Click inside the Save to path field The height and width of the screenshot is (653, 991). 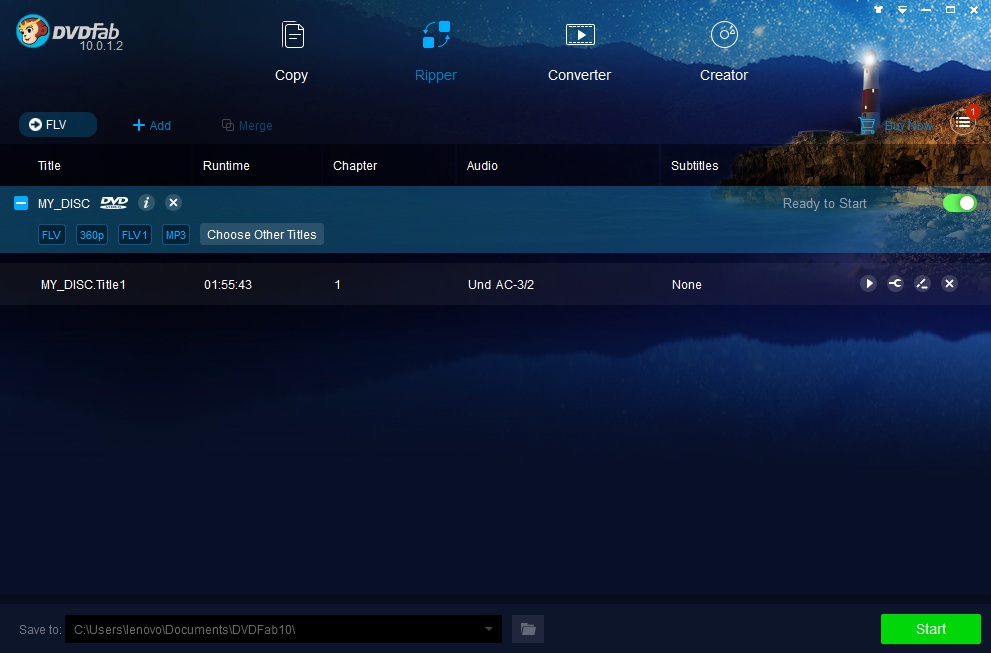coord(270,629)
